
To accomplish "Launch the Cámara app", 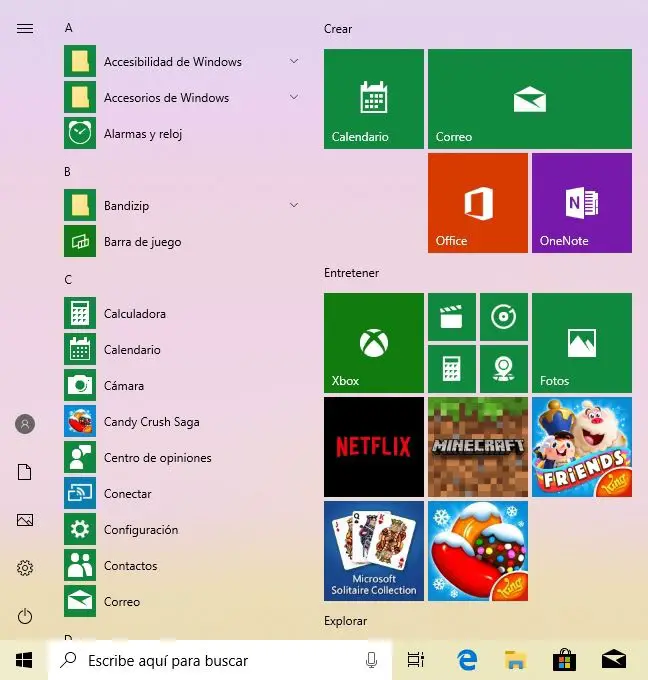I will click(182, 385).
